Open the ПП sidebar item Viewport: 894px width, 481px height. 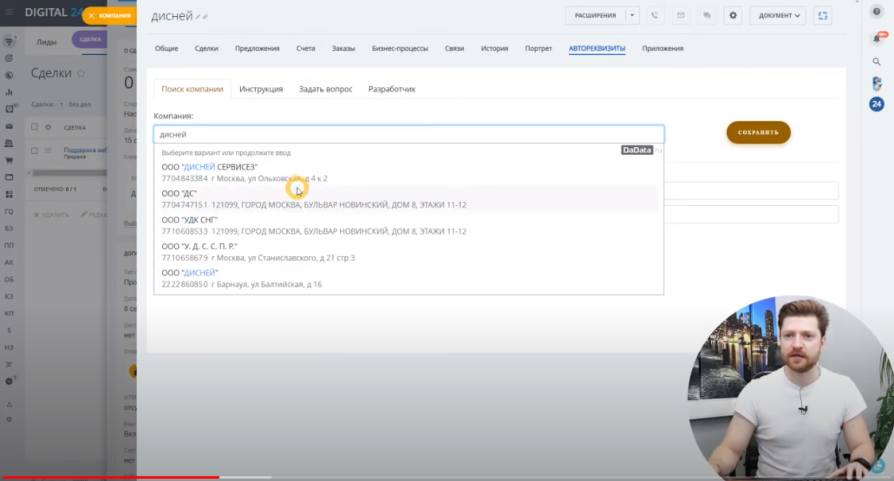tap(9, 246)
